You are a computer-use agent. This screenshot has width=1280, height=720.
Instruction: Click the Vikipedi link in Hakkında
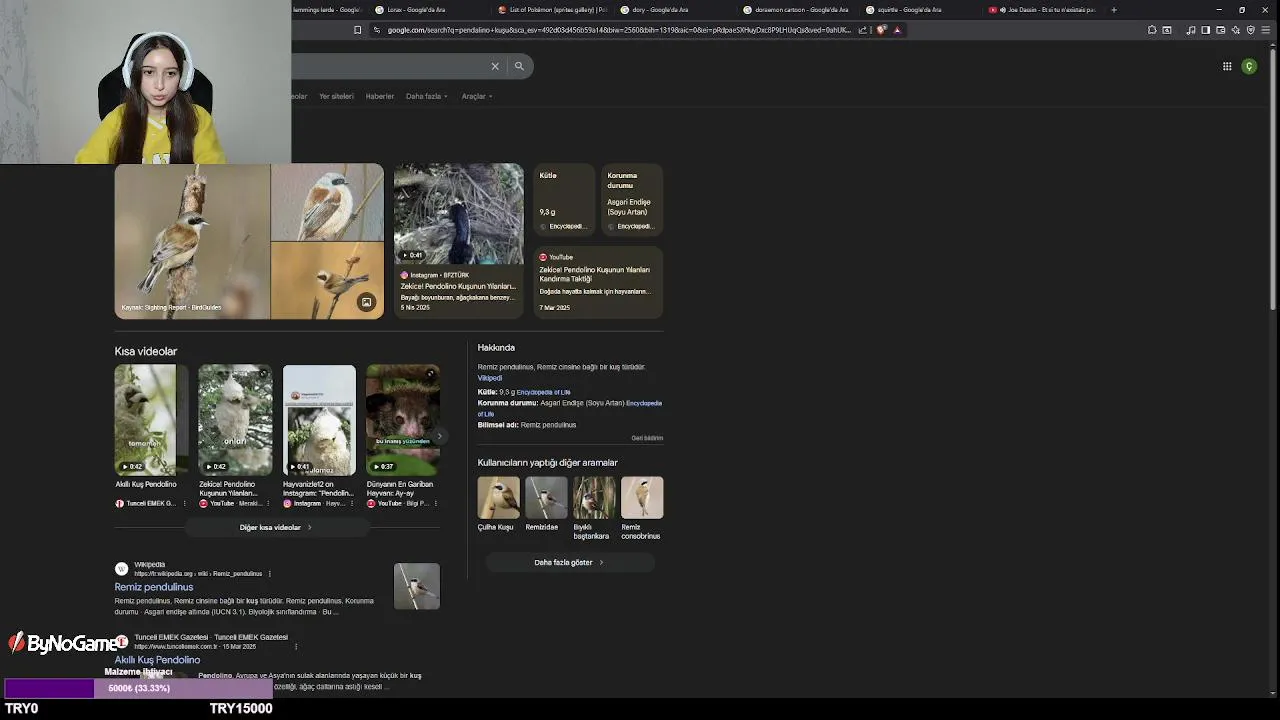point(489,378)
